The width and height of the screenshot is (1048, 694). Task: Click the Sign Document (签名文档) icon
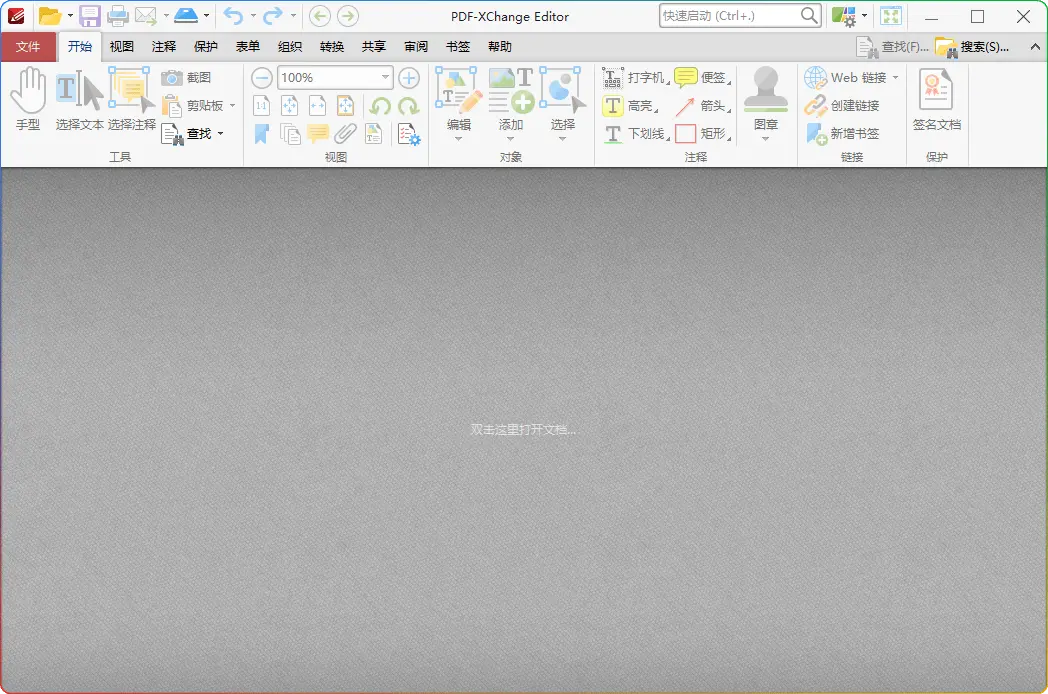click(x=936, y=100)
